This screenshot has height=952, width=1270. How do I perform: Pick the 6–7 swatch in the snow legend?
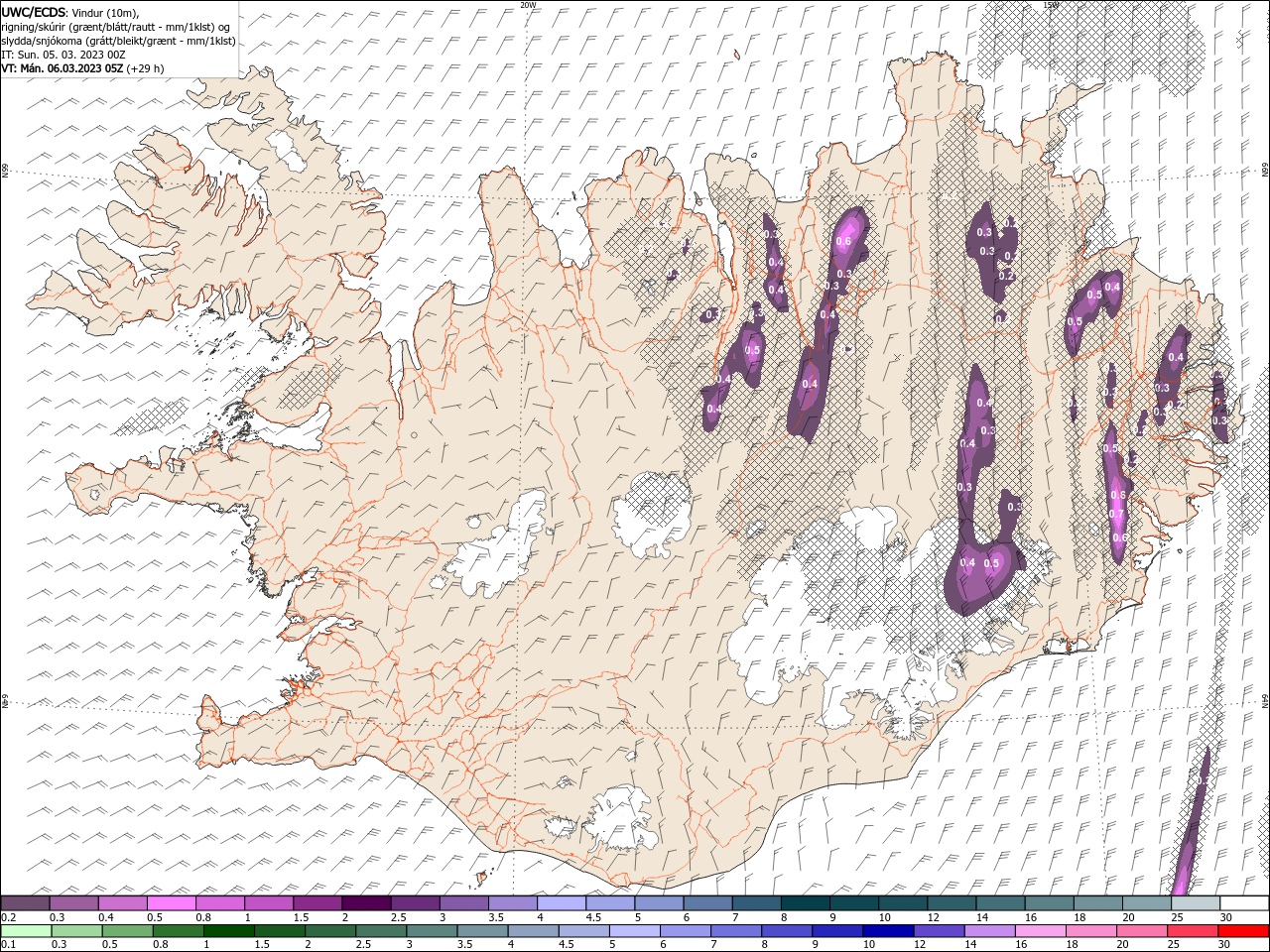pos(707,903)
